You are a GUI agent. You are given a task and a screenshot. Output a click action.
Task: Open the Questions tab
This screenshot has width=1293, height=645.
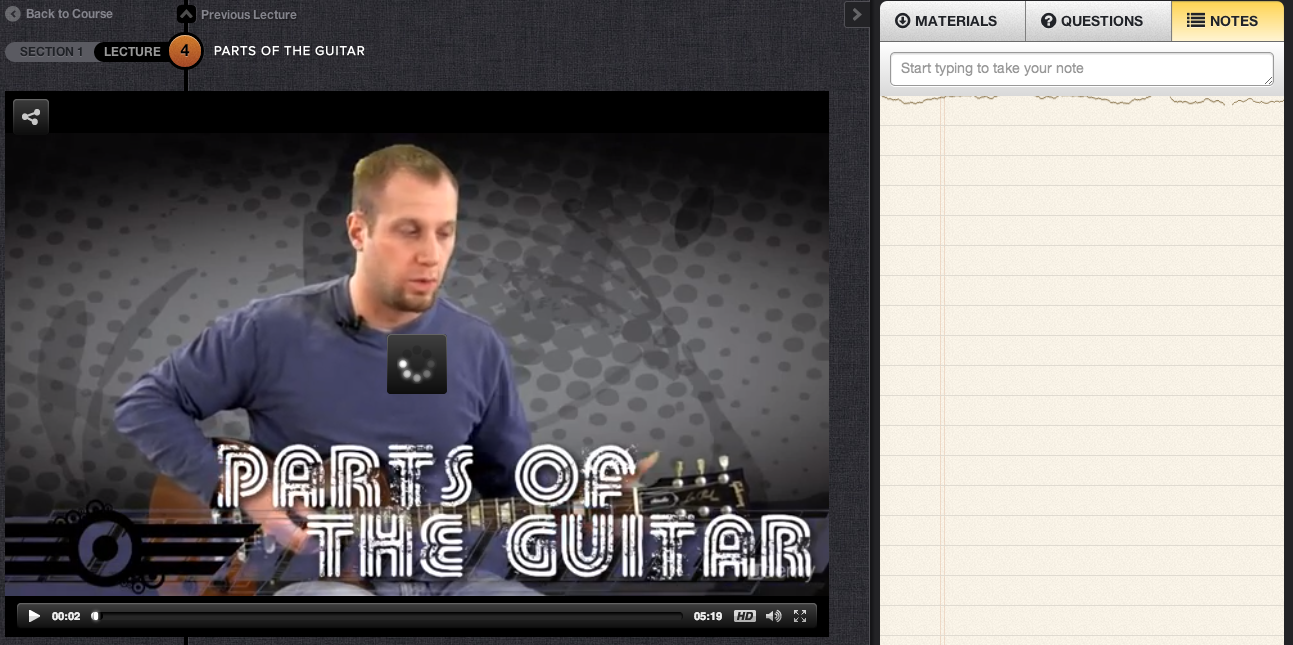click(1098, 21)
